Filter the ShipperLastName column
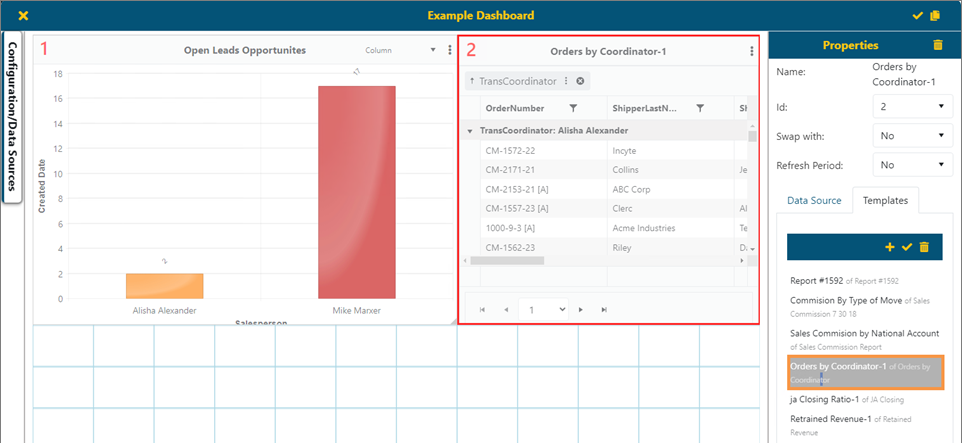The height and width of the screenshot is (443, 962). click(x=700, y=107)
